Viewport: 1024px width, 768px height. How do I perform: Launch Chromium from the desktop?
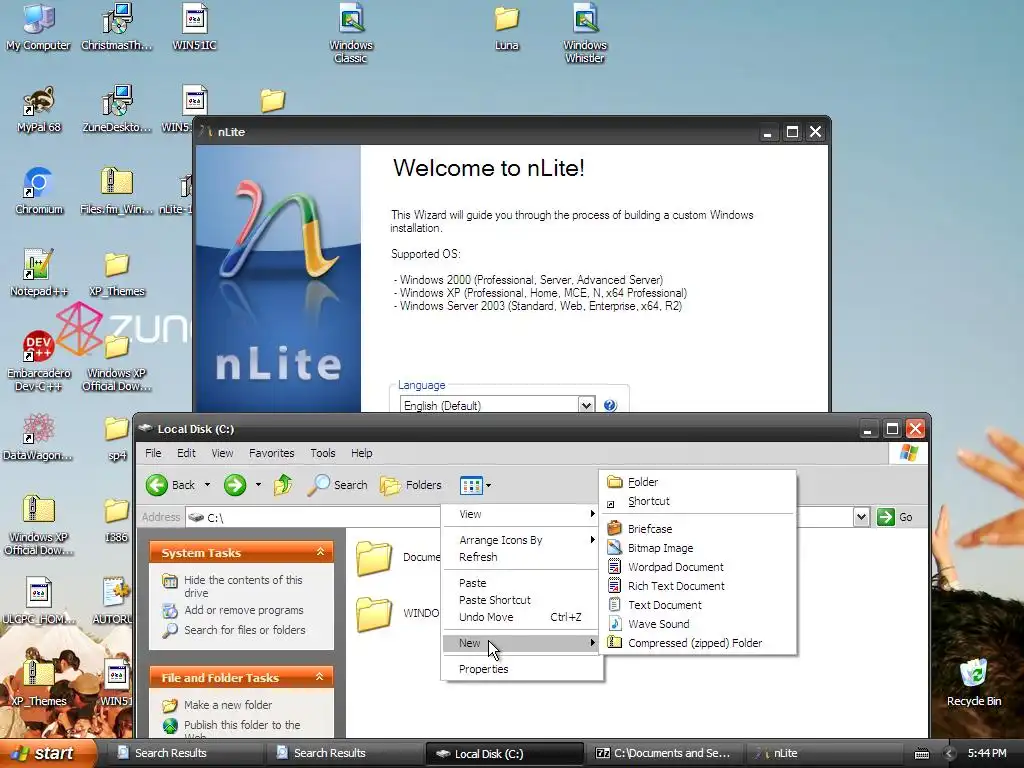(x=39, y=191)
